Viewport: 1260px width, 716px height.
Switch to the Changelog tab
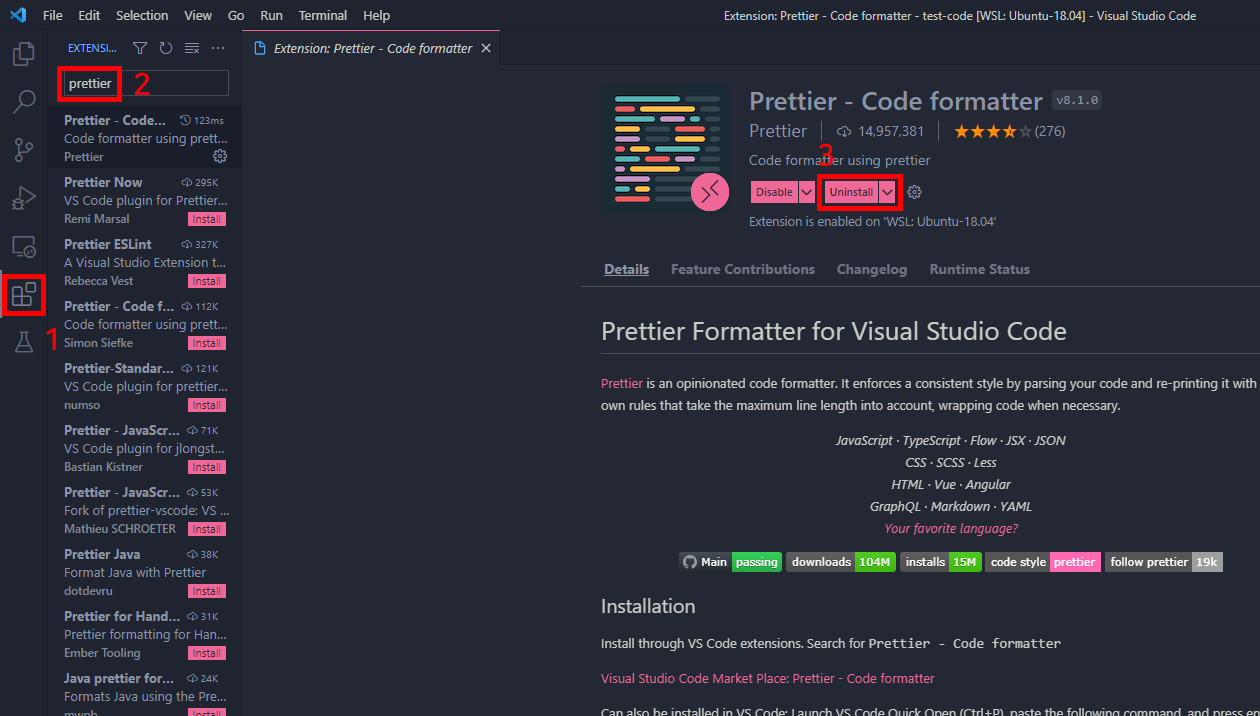(872, 269)
